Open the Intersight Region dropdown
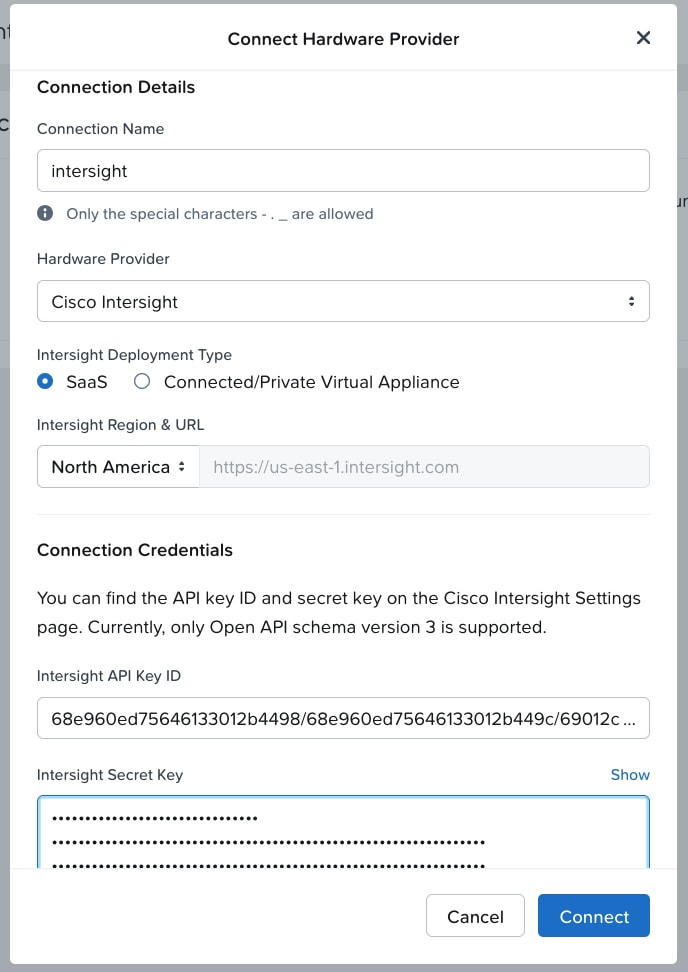Screen dimensions: 688x972 [x=117, y=466]
